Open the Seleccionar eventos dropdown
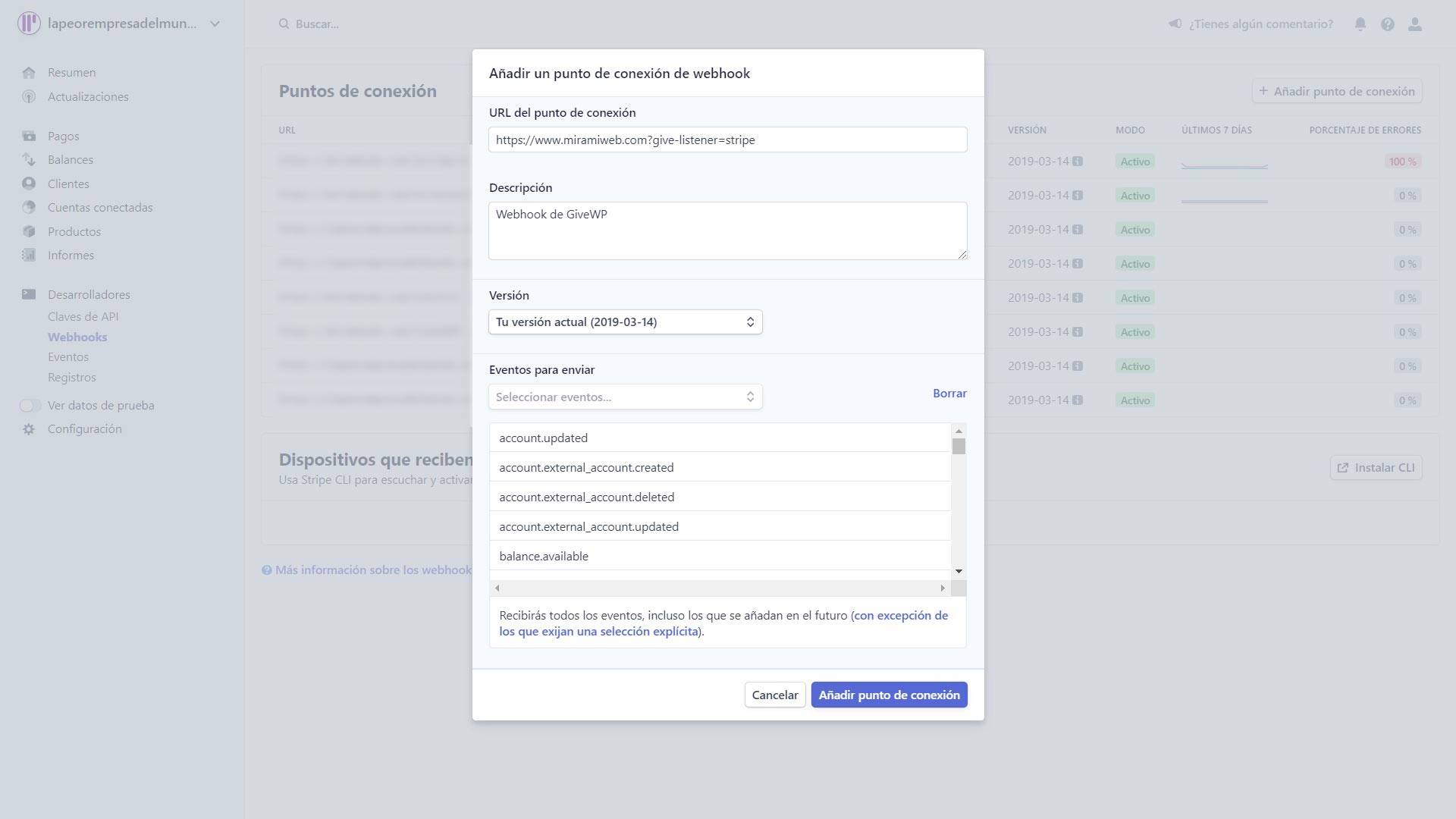The image size is (1456, 819). click(626, 397)
